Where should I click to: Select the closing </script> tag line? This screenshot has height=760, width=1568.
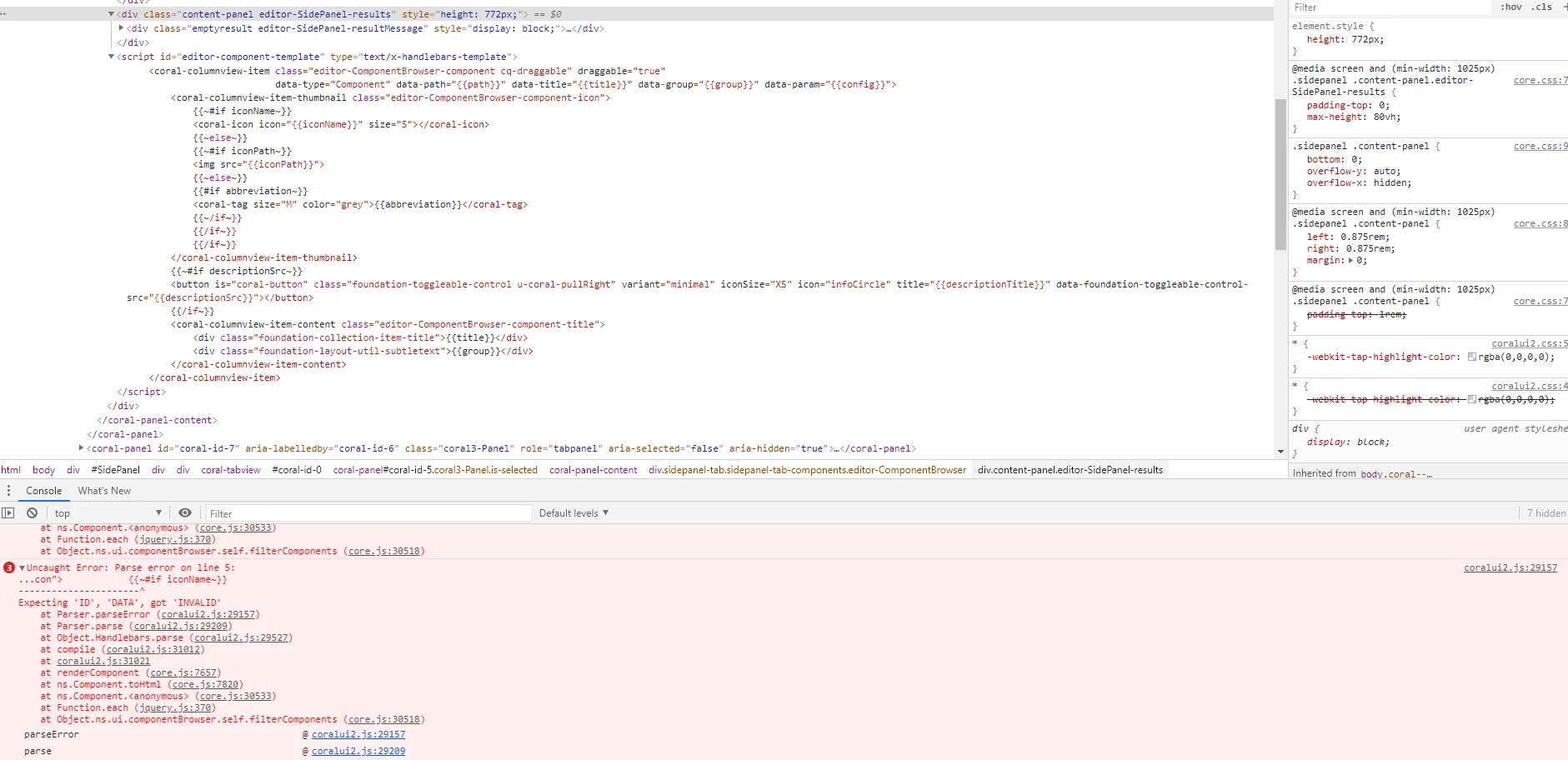[x=142, y=392]
